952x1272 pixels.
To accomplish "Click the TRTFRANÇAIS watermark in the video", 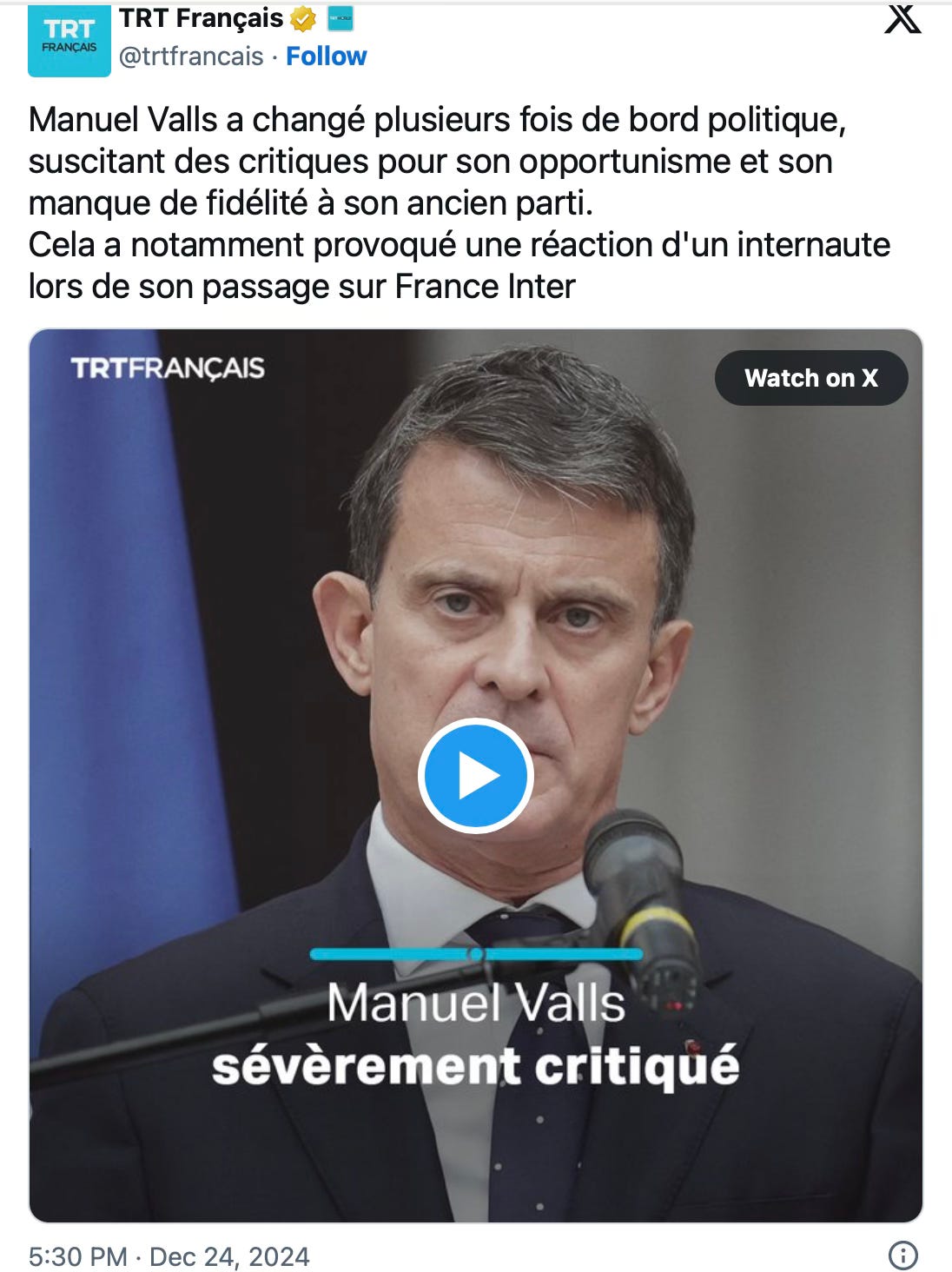I will pos(168,368).
